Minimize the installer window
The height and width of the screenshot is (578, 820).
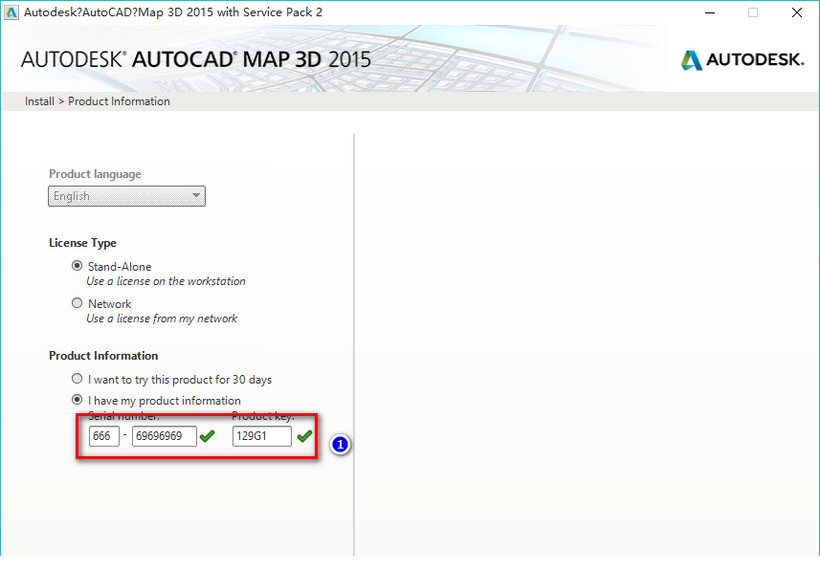point(710,13)
